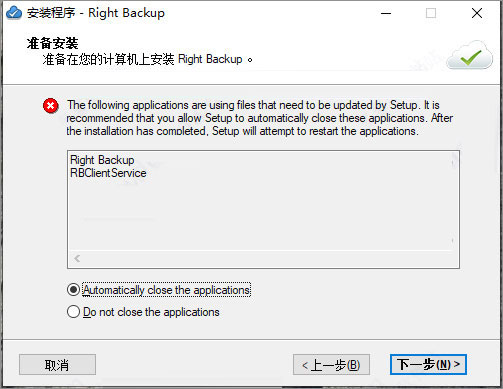This screenshot has height=389, width=503.
Task: Click the 准备安装 heading text
Action: [53, 43]
